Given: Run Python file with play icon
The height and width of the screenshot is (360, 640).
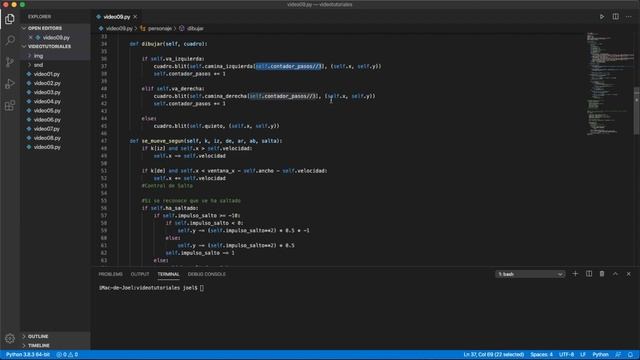Looking at the screenshot, I should pos(602,17).
